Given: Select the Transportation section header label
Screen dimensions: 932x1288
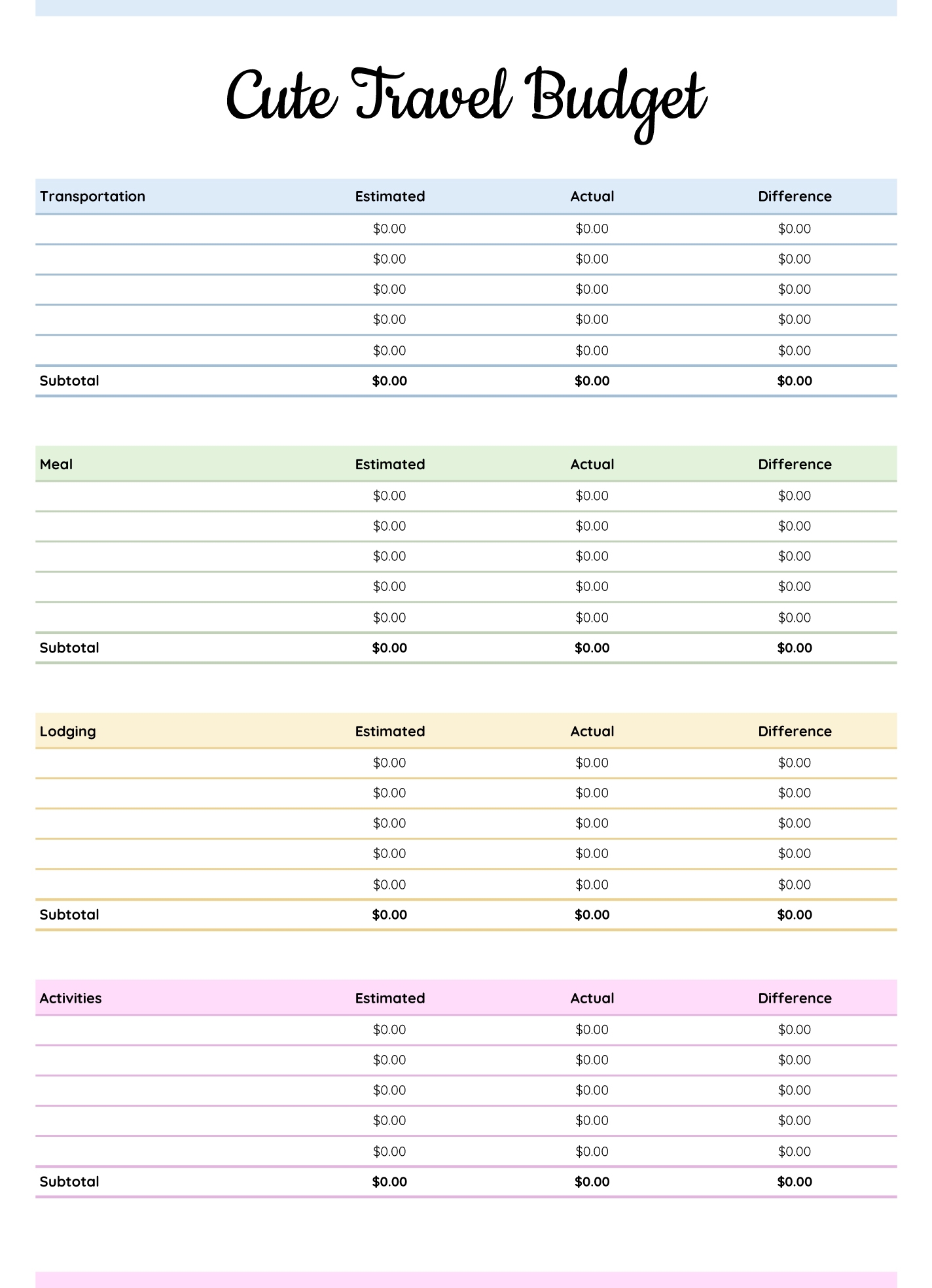Looking at the screenshot, I should [x=92, y=196].
